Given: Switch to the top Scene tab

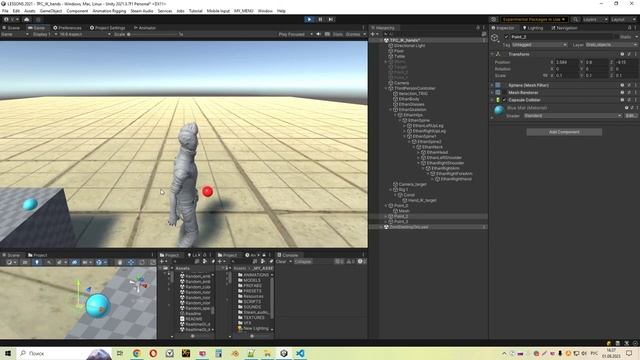Looking at the screenshot, I should click(11, 28).
